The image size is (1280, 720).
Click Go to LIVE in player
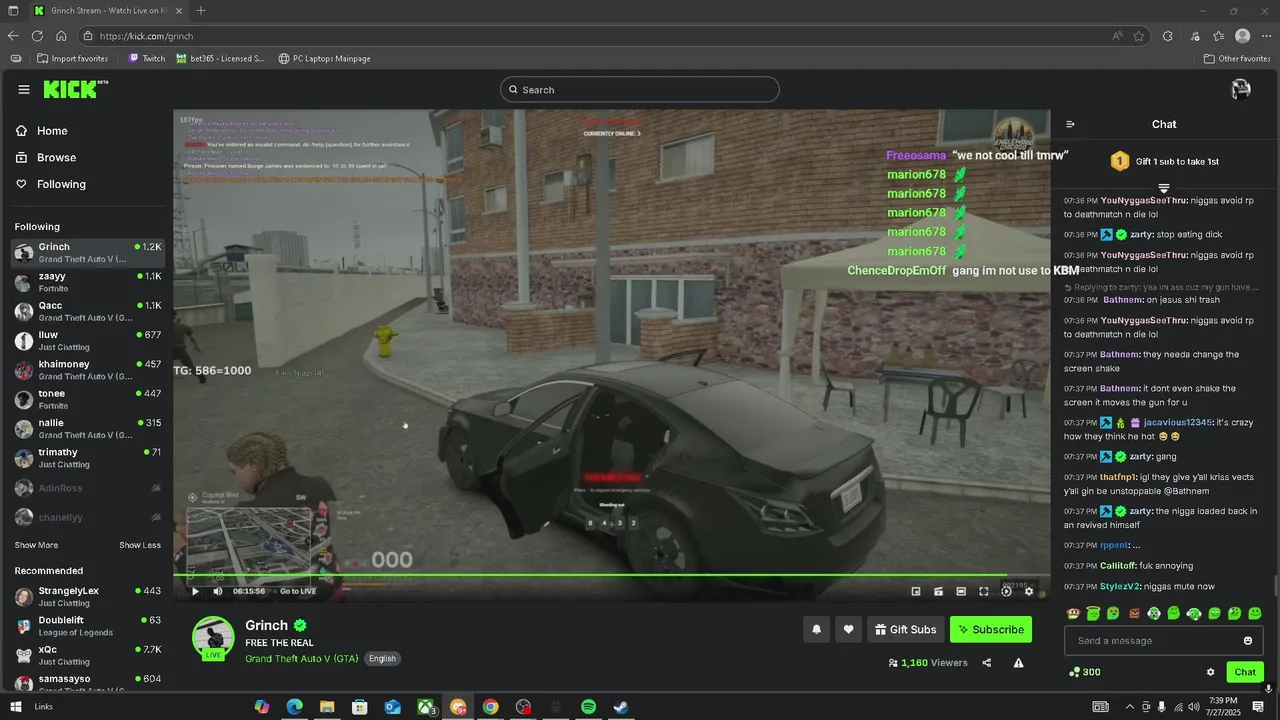click(x=298, y=591)
